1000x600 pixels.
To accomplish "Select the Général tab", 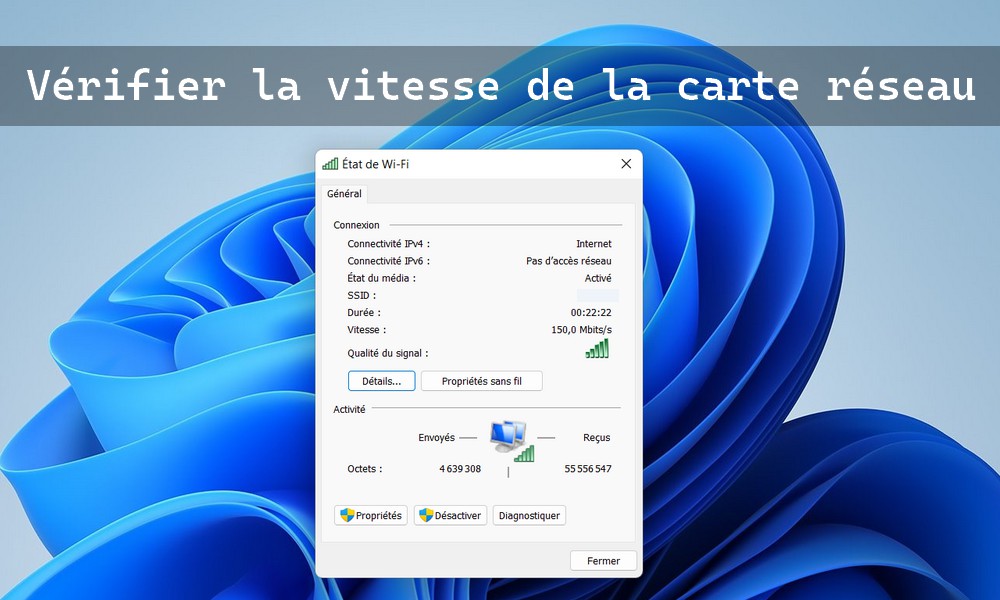I will (344, 194).
